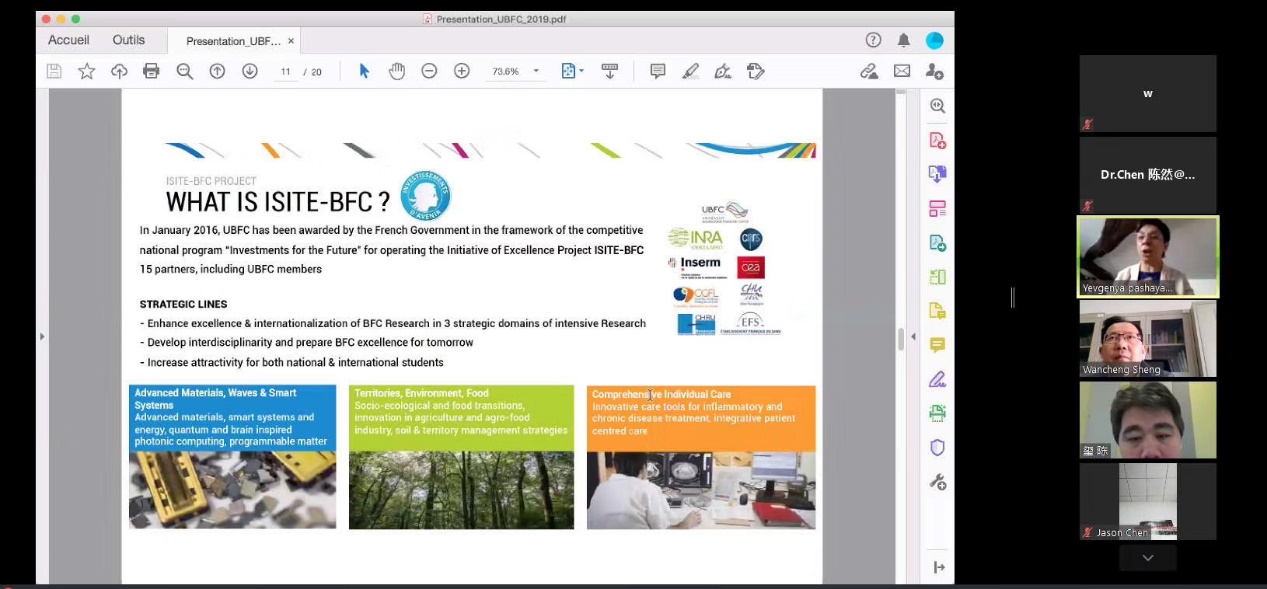The image size is (1267, 589).
Task: Go to next page with down arrow
Action: (250, 71)
